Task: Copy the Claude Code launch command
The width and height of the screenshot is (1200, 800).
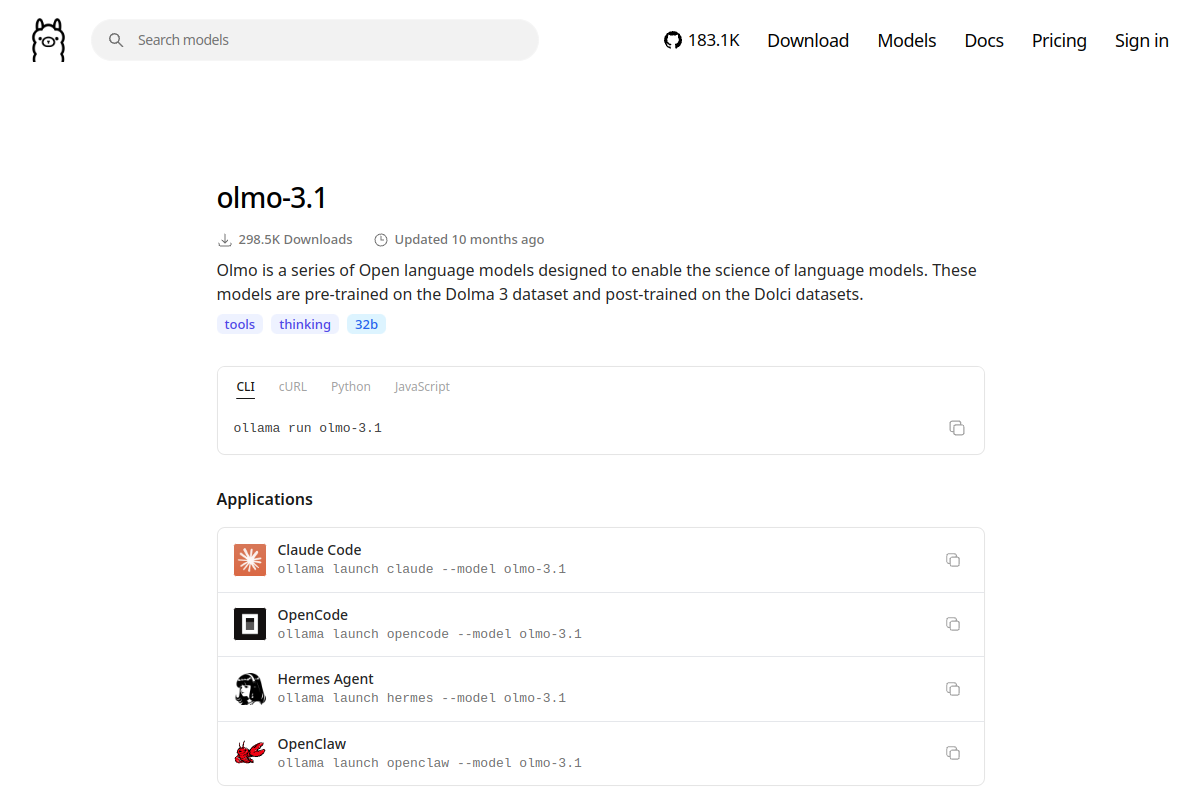Action: point(953,560)
